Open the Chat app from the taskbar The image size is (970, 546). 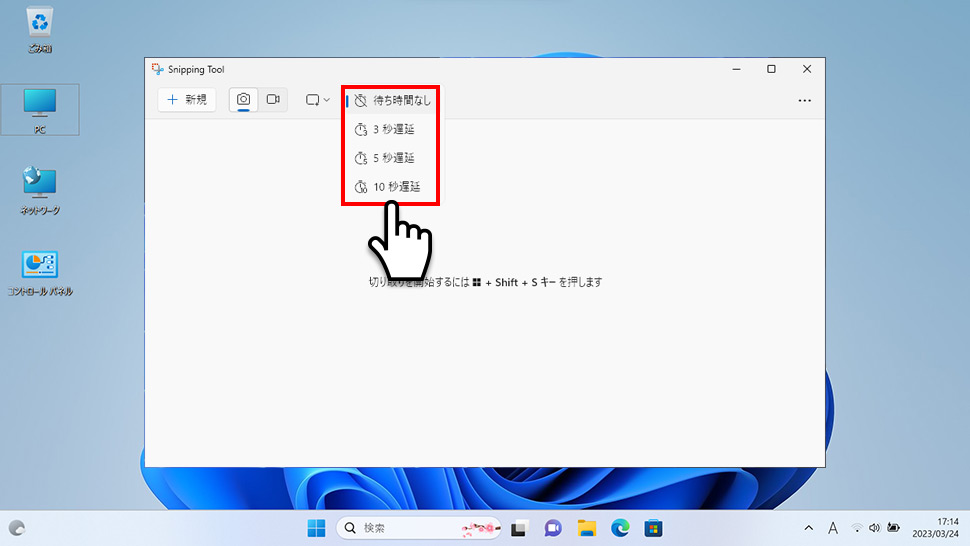pyautogui.click(x=553, y=528)
